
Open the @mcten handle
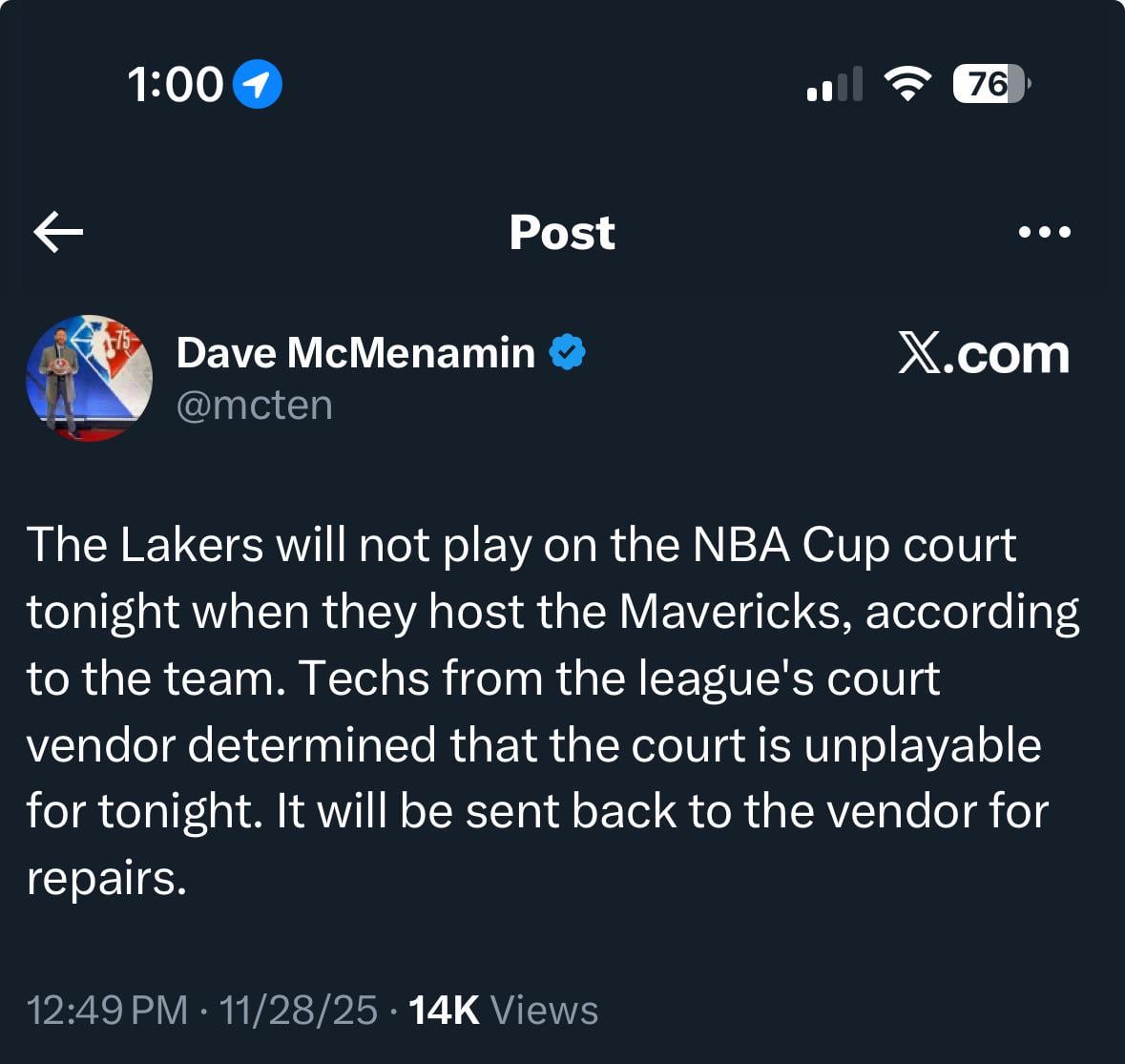pos(254,405)
